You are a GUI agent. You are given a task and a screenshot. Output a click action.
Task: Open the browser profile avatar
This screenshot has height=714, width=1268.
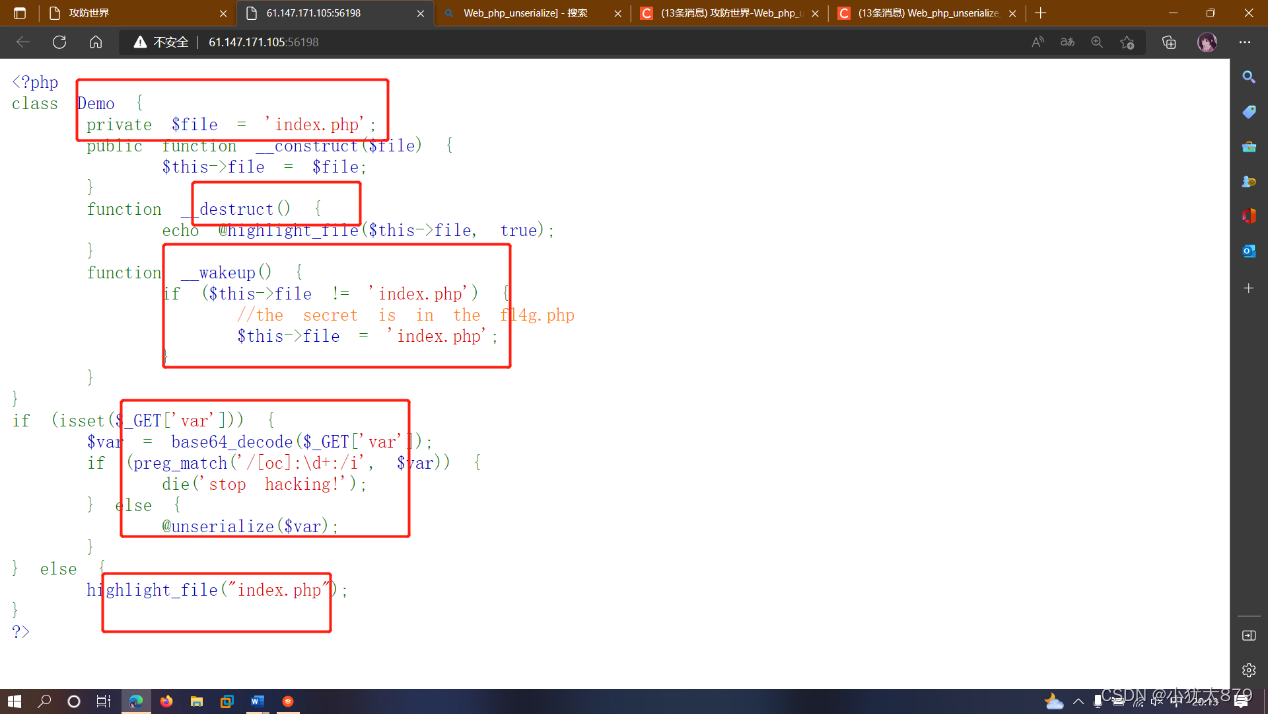pos(1207,42)
